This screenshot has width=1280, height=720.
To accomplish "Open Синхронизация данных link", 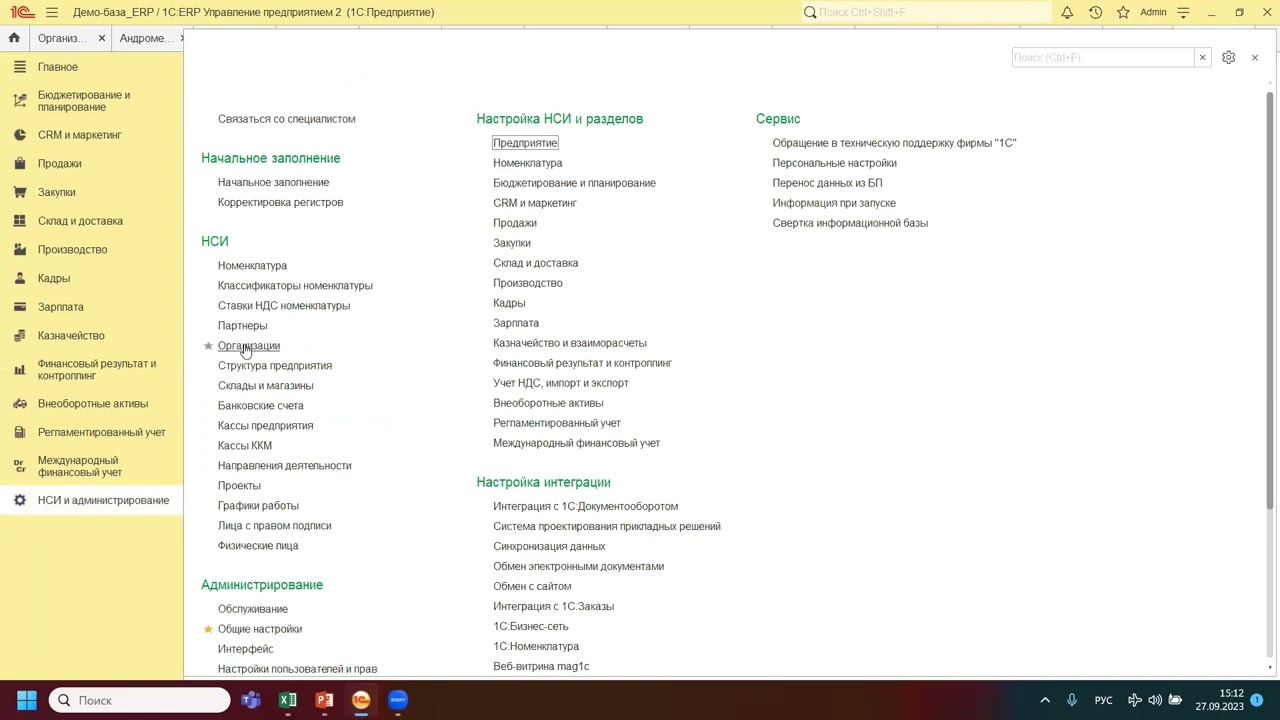I will (548, 546).
